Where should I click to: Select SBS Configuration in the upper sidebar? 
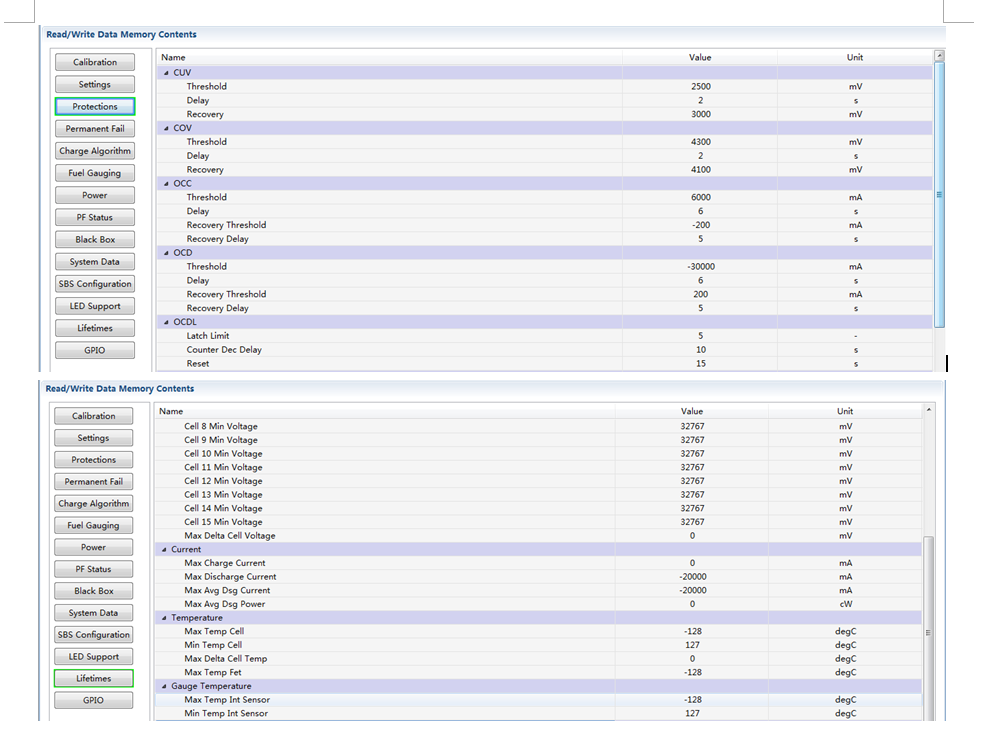tap(95, 284)
